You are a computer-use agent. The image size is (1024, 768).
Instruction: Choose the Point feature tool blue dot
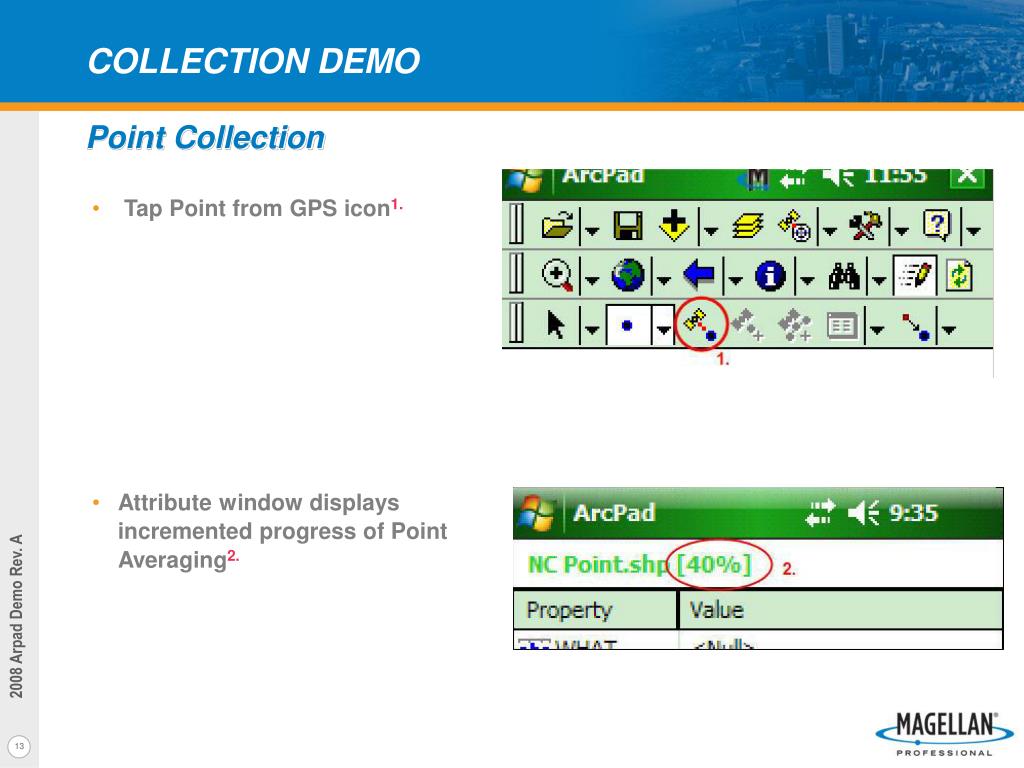(x=628, y=325)
